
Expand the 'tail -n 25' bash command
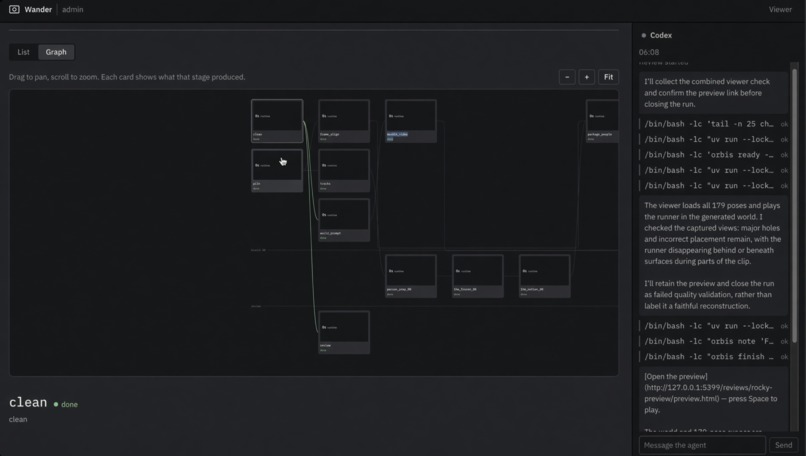point(713,124)
